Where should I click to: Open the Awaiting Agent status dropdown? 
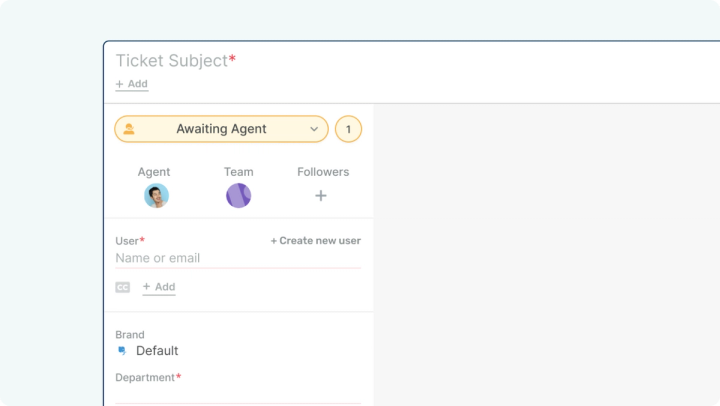(x=221, y=129)
